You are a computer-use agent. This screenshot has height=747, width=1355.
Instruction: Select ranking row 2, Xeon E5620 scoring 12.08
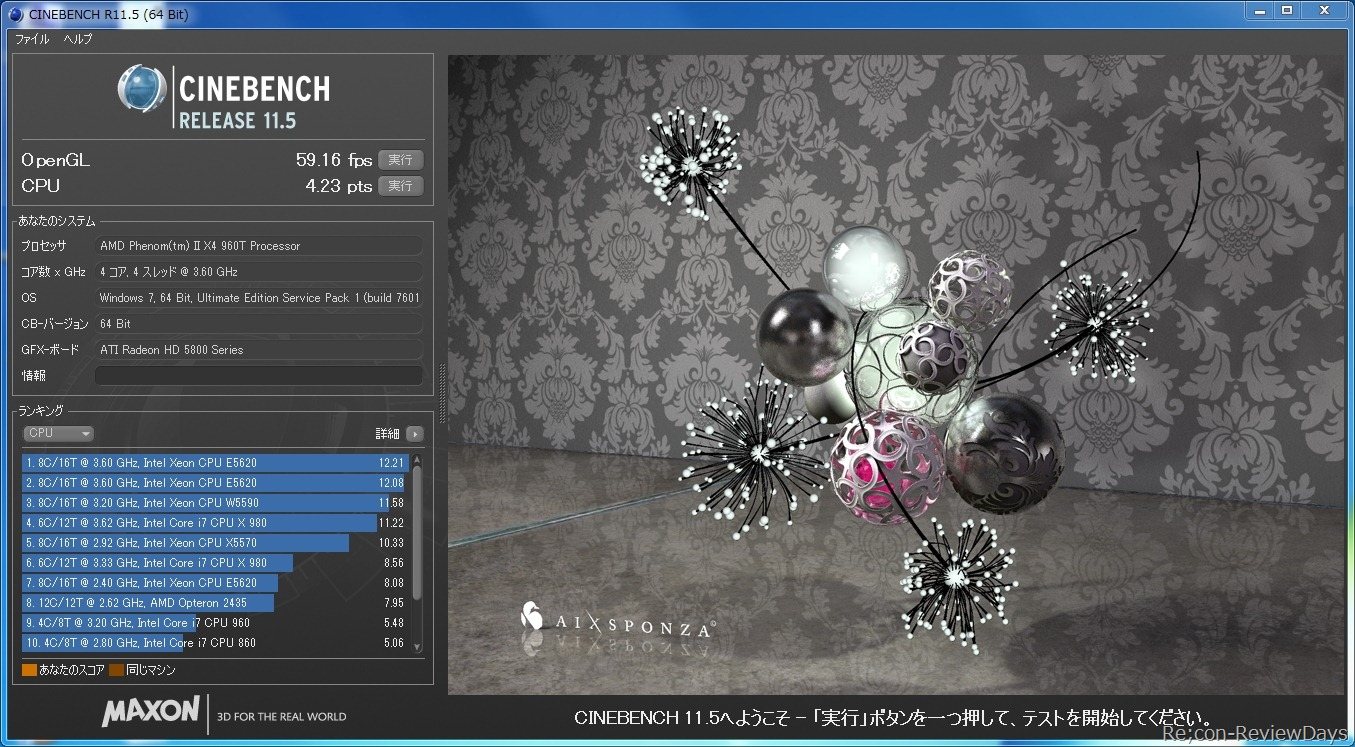click(215, 483)
